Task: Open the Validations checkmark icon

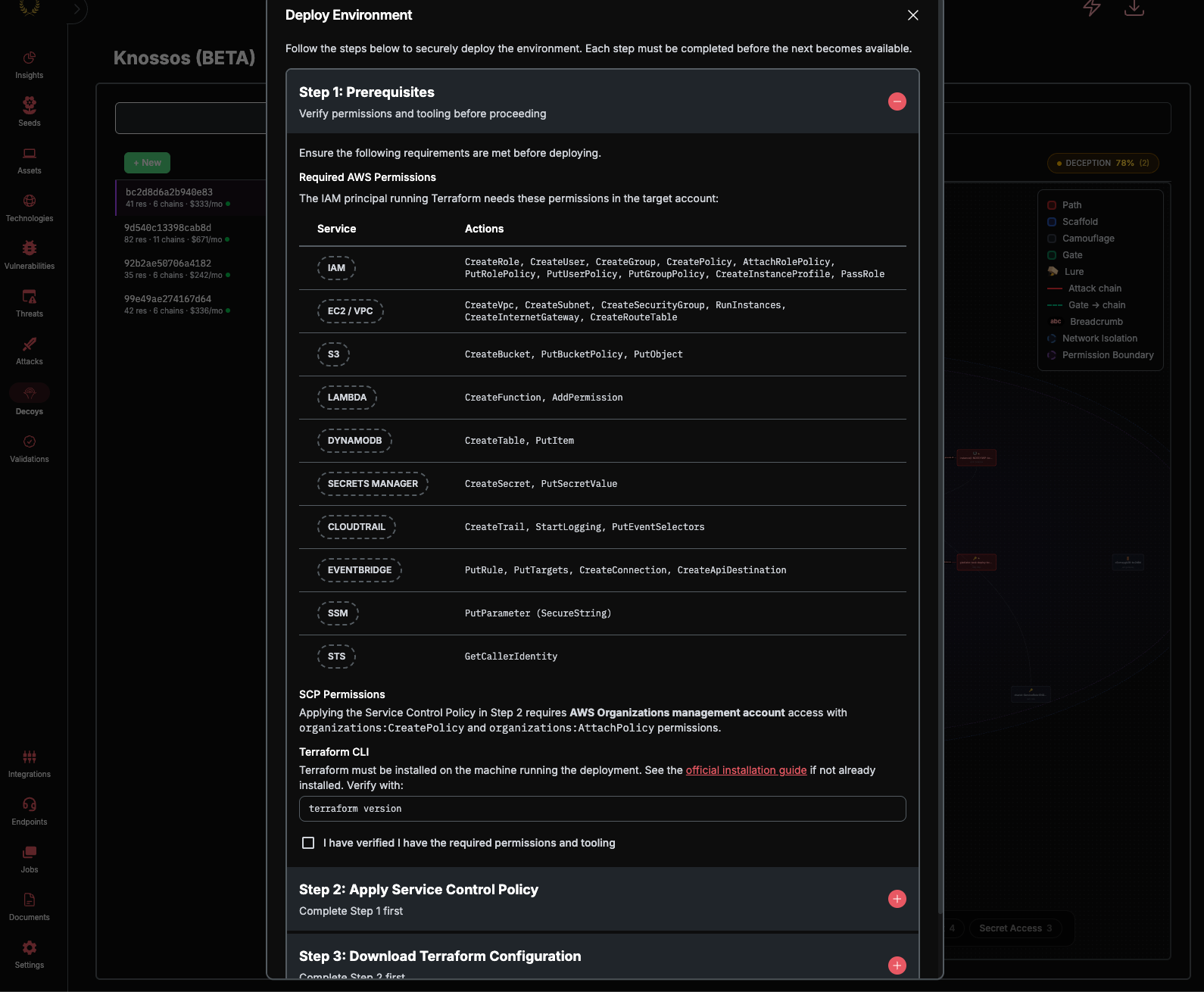Action: 30,441
